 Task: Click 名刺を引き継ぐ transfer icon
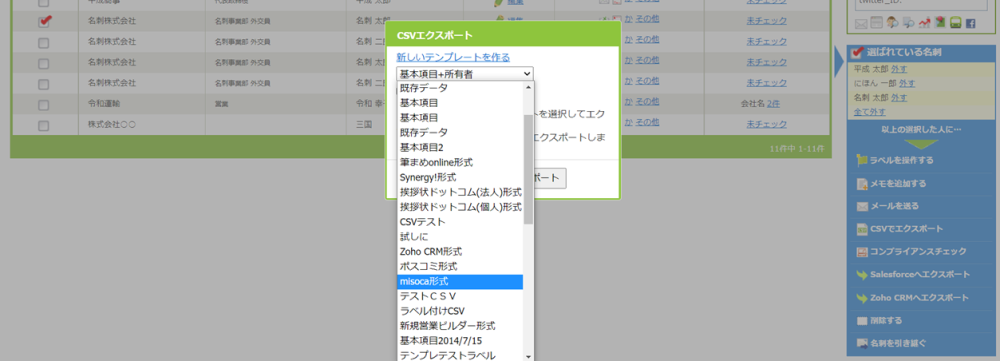click(862, 343)
